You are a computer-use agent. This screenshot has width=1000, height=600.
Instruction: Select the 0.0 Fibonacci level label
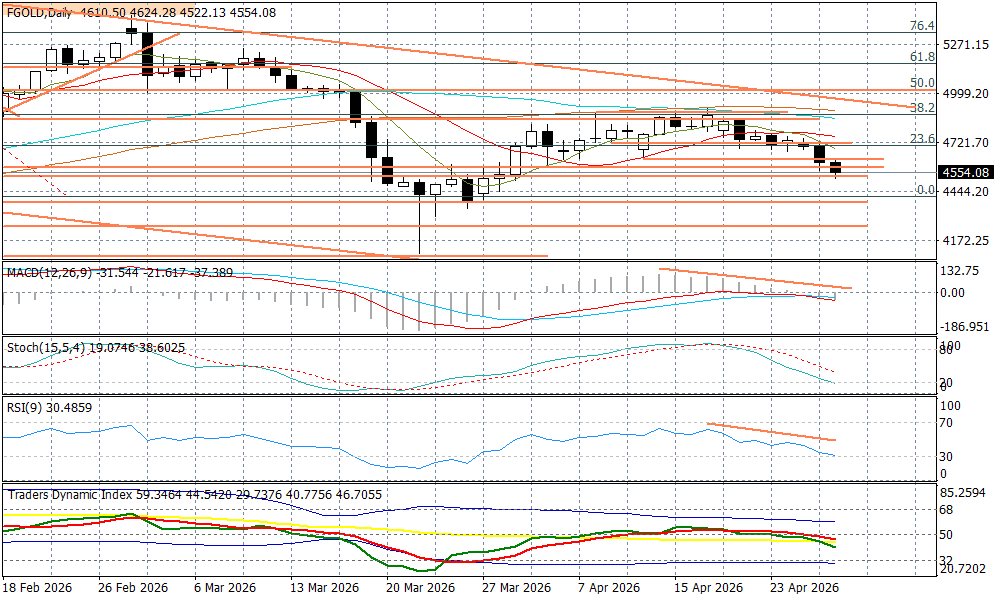[x=926, y=190]
